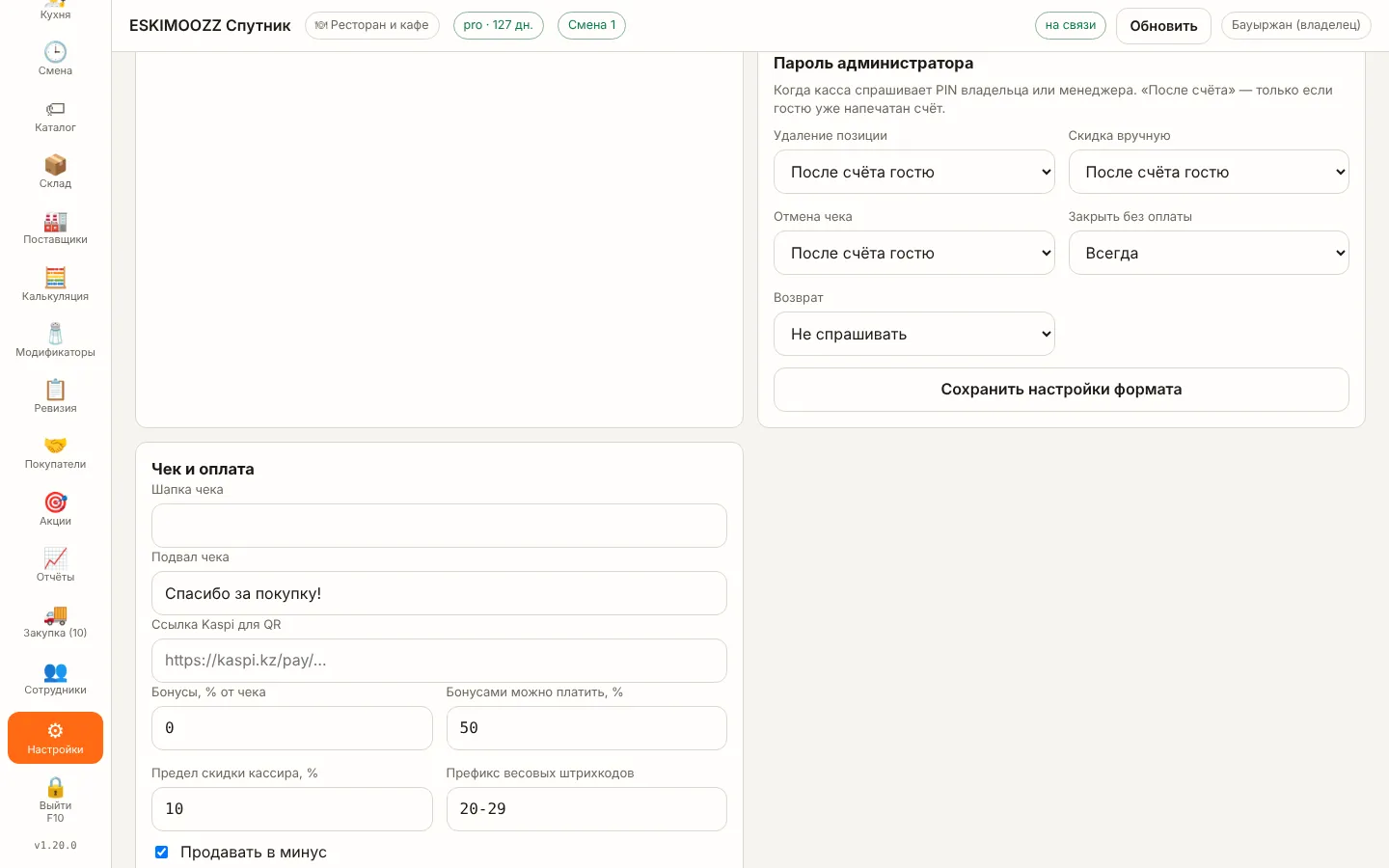Click the Подвал чека text field

click(x=439, y=593)
